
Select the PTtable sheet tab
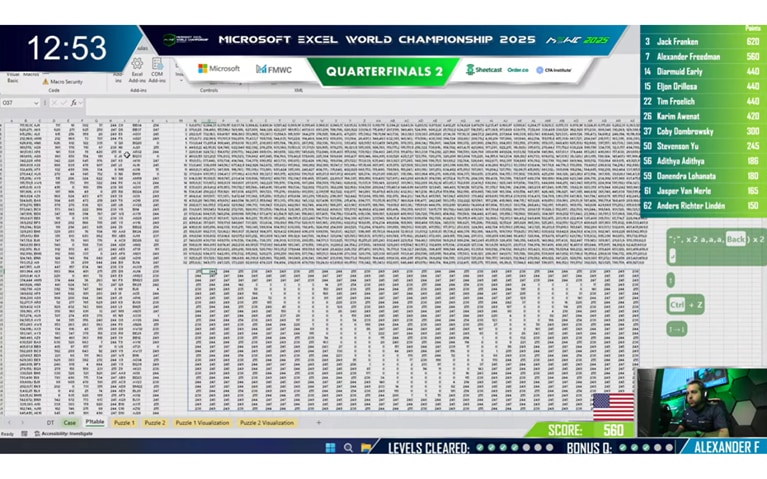pyautogui.click(x=95, y=422)
